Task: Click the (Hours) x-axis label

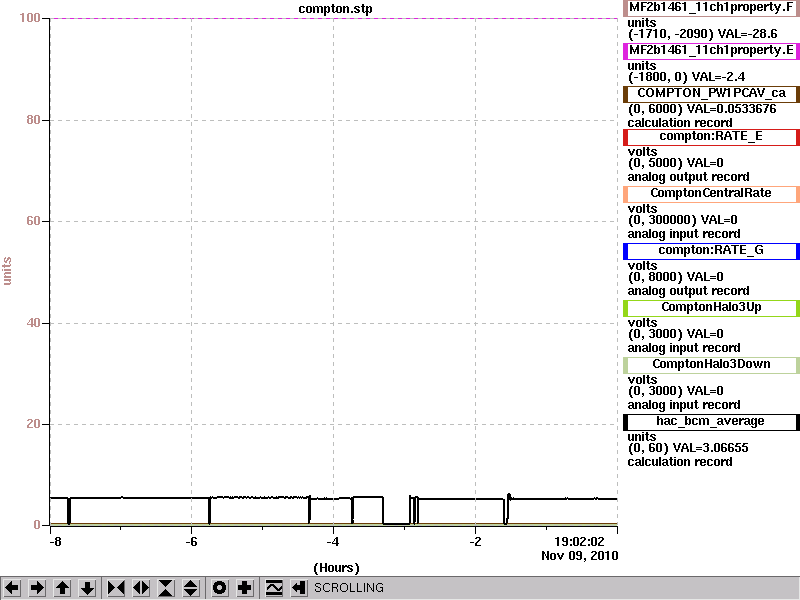Action: click(x=336, y=568)
